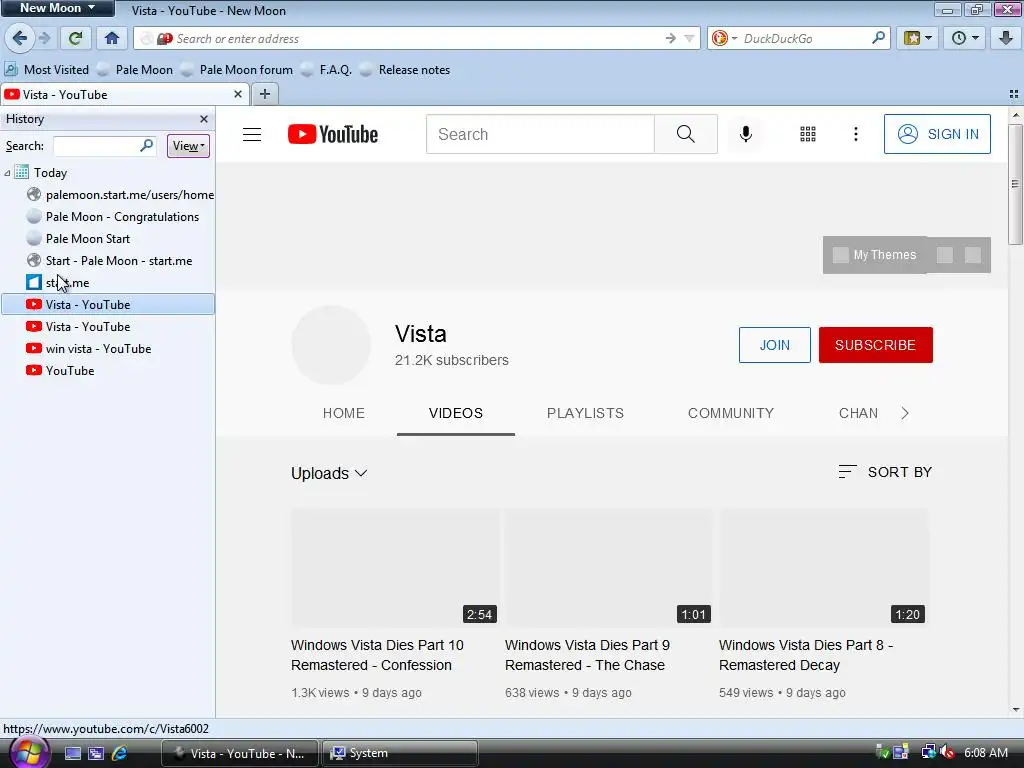The height and width of the screenshot is (768, 1024).
Task: Open the List all tabs button
Action: [x=1014, y=94]
